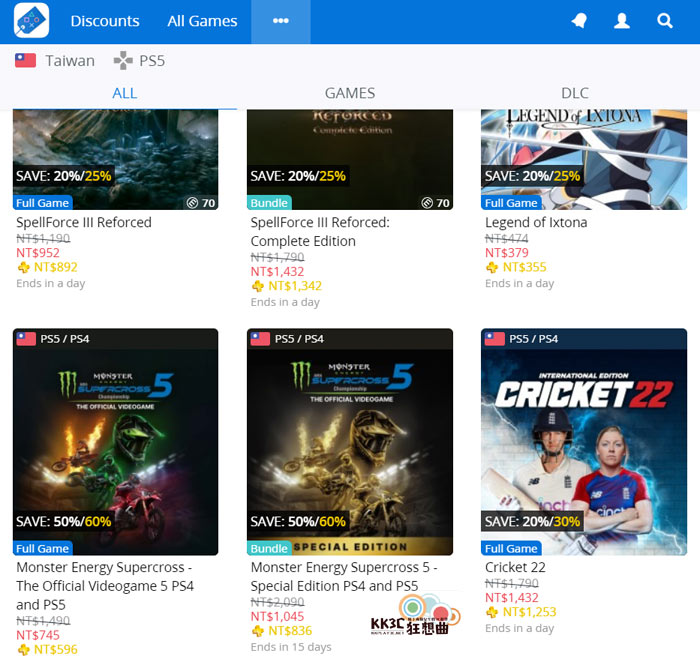The image size is (700, 656).
Task: Open Monster Energy Supercross 5 PS4 and PS5 link
Action: 105,586
